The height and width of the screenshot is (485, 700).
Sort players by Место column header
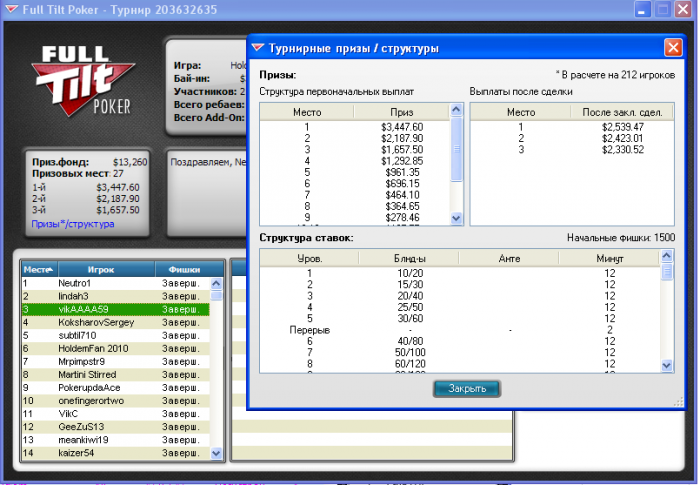coord(39,269)
